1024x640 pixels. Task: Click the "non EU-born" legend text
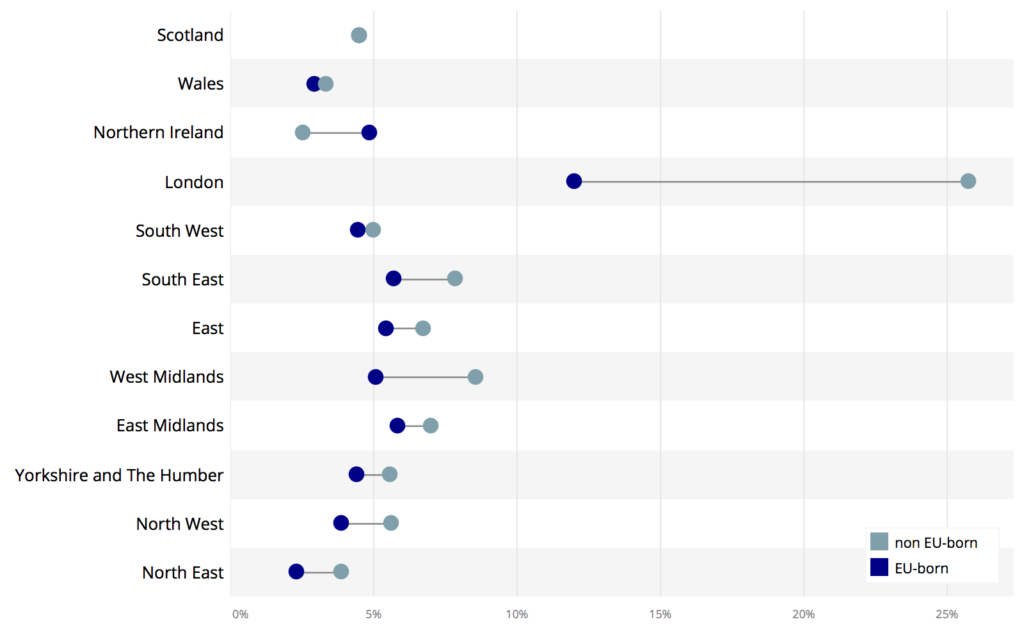click(935, 543)
